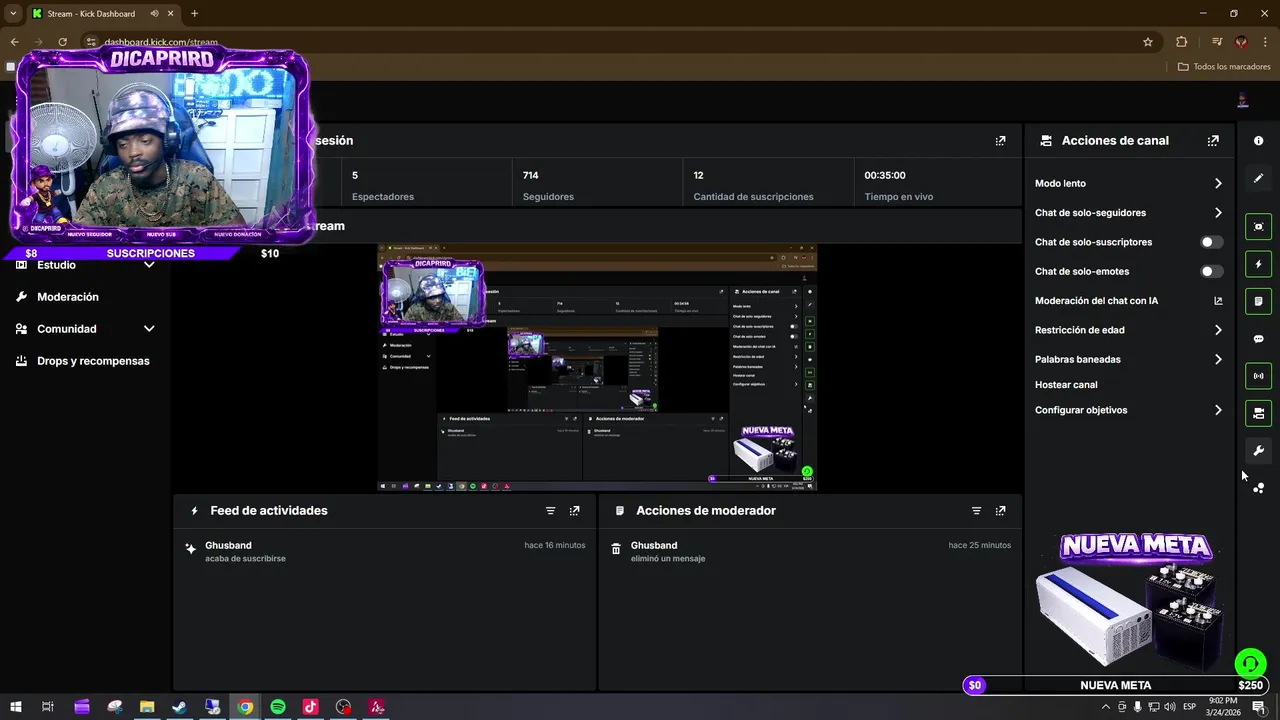Screen dimensions: 1280x720
Task: Open File Explorer from the taskbar
Action: coord(147,707)
